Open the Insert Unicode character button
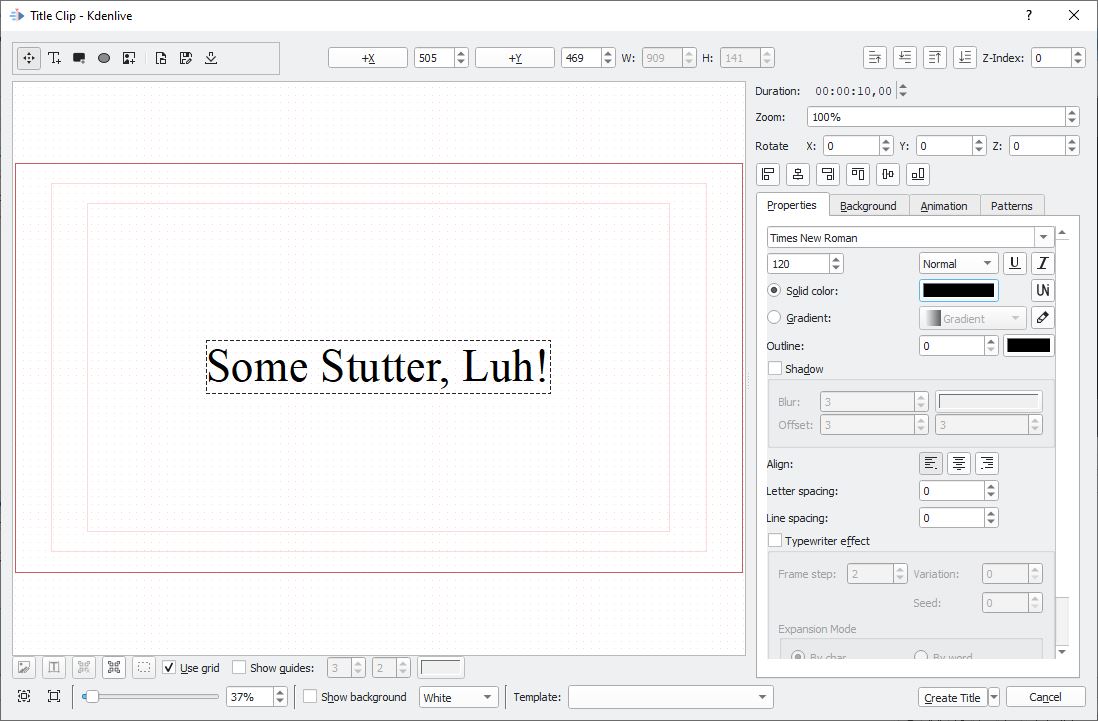The image size is (1098, 721). point(1043,290)
